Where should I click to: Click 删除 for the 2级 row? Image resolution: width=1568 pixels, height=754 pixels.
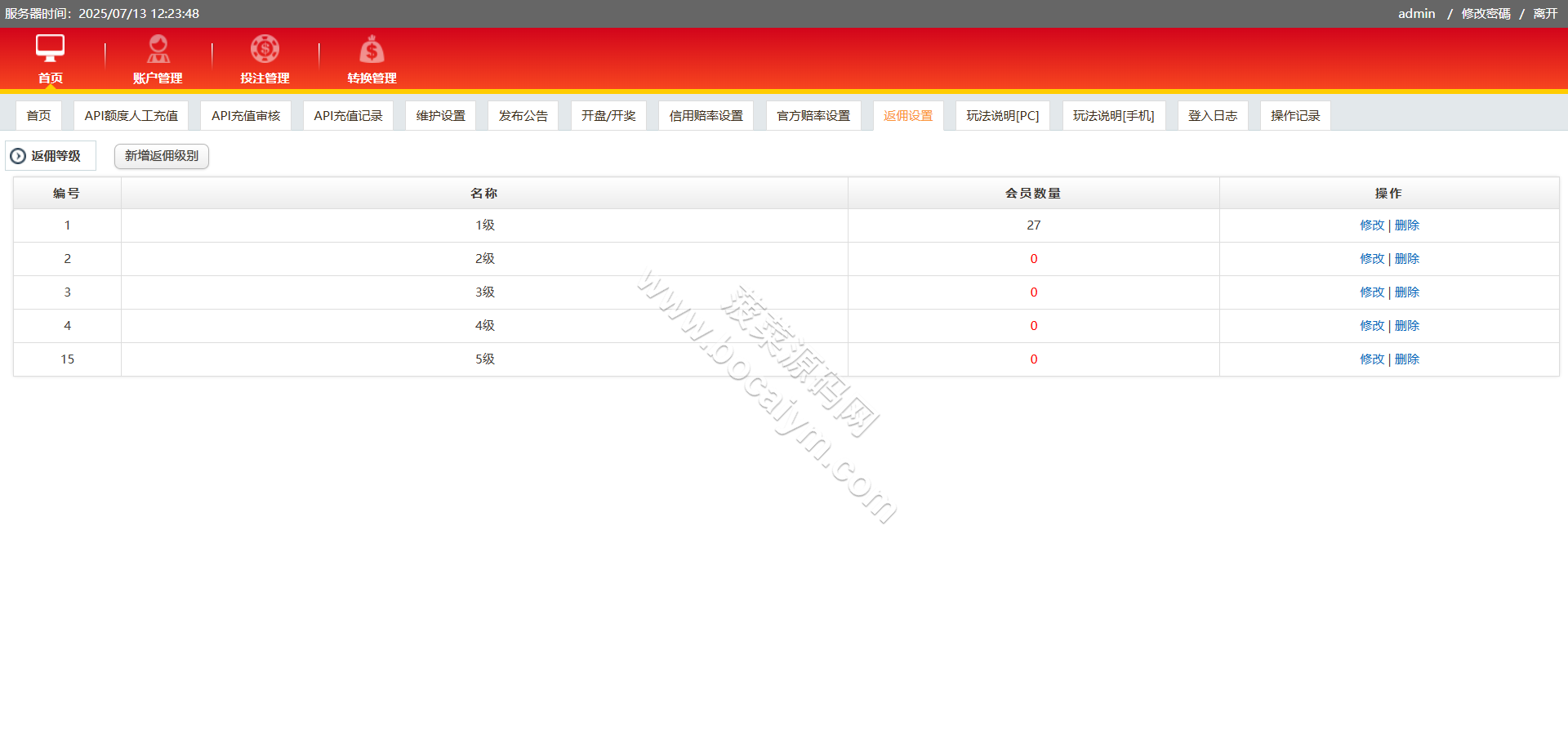1407,259
